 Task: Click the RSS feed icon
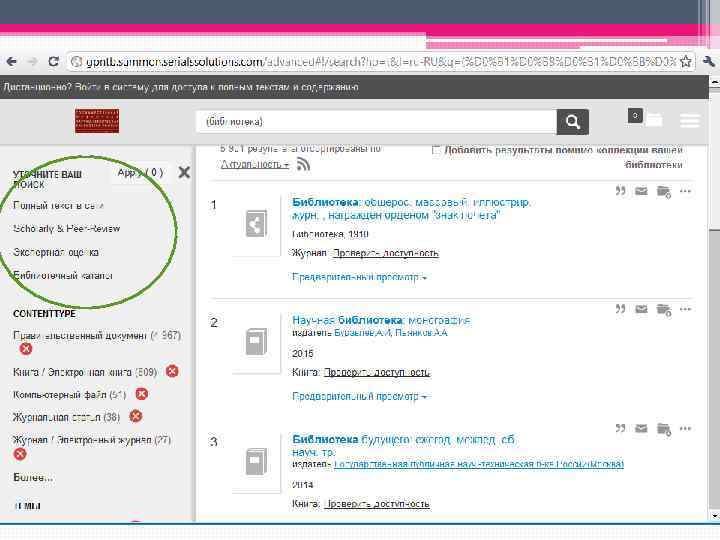[303, 164]
